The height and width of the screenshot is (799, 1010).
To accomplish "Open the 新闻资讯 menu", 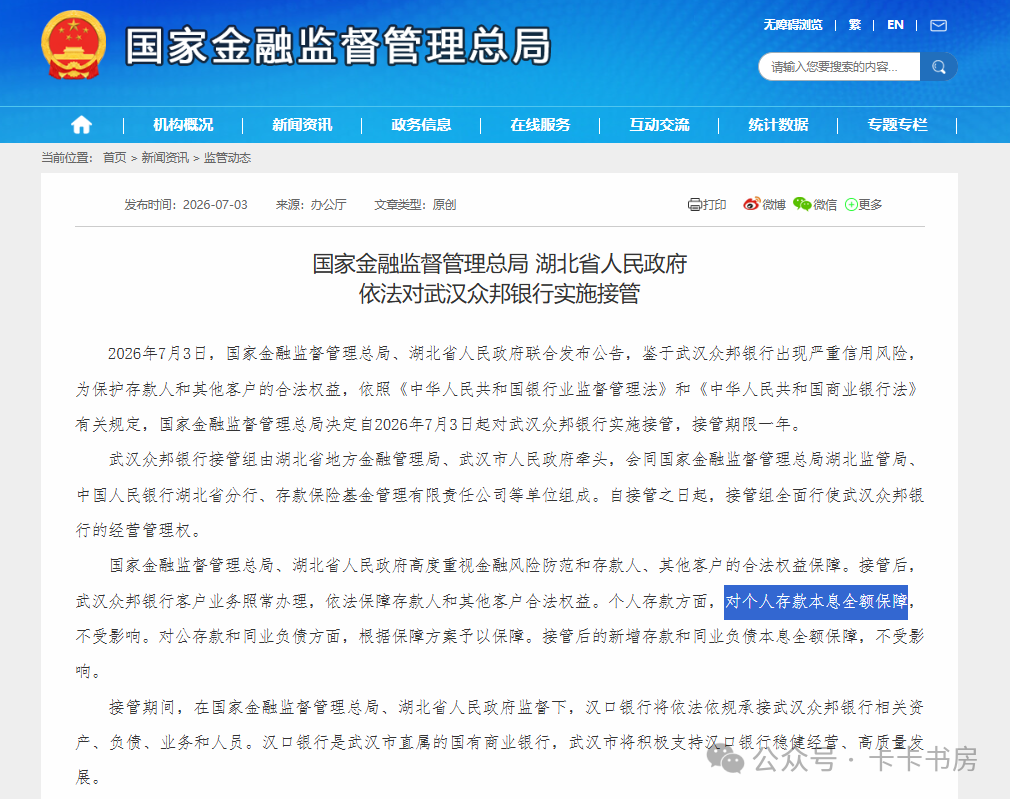I will pyautogui.click(x=302, y=125).
